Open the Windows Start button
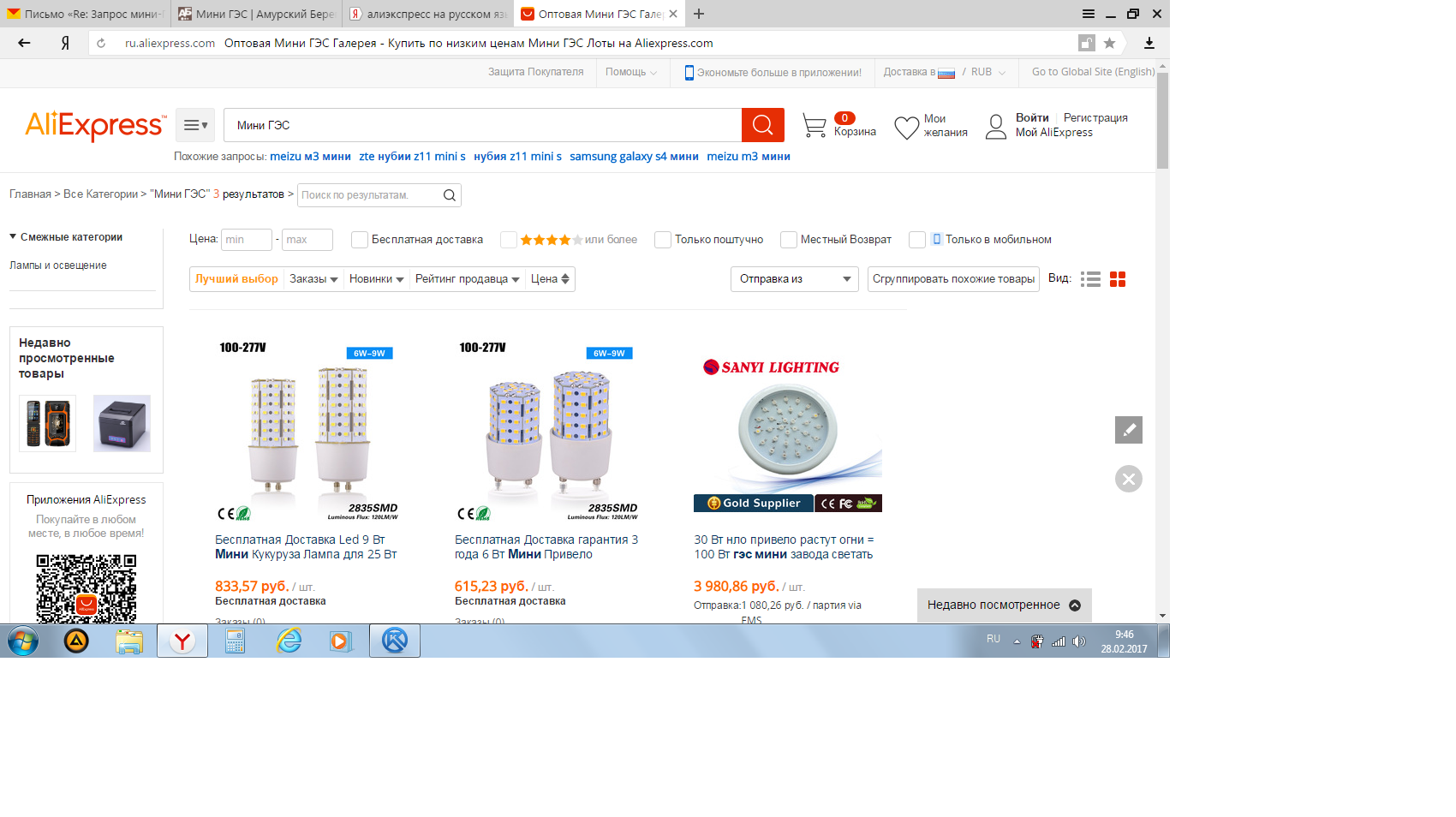The image size is (1456, 817). click(23, 641)
